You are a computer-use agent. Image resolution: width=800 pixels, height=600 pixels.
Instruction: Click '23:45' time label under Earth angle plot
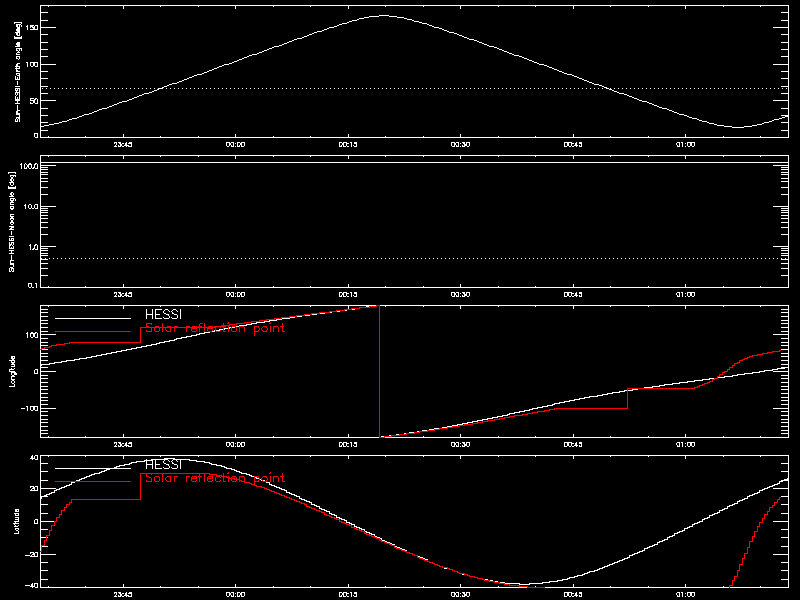[123, 144]
